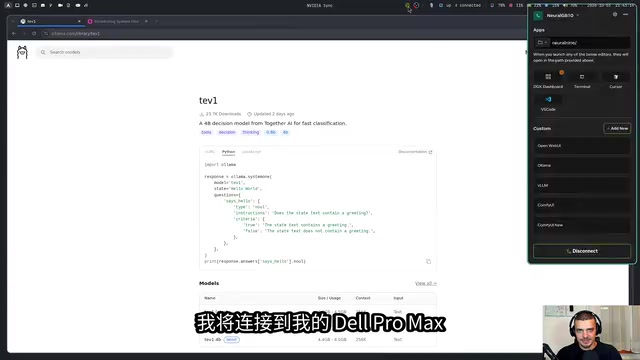Open the Ollama custom entry
Screen dimensions: 640x360
tap(582, 165)
